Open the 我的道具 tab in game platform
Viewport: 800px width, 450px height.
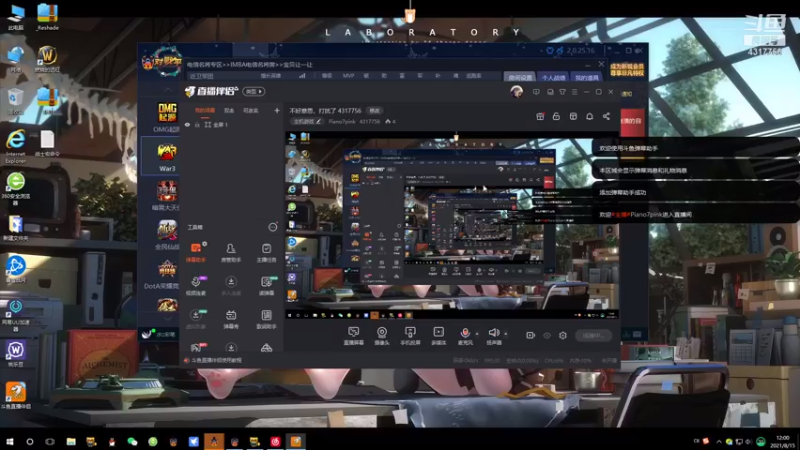pyautogui.click(x=586, y=77)
